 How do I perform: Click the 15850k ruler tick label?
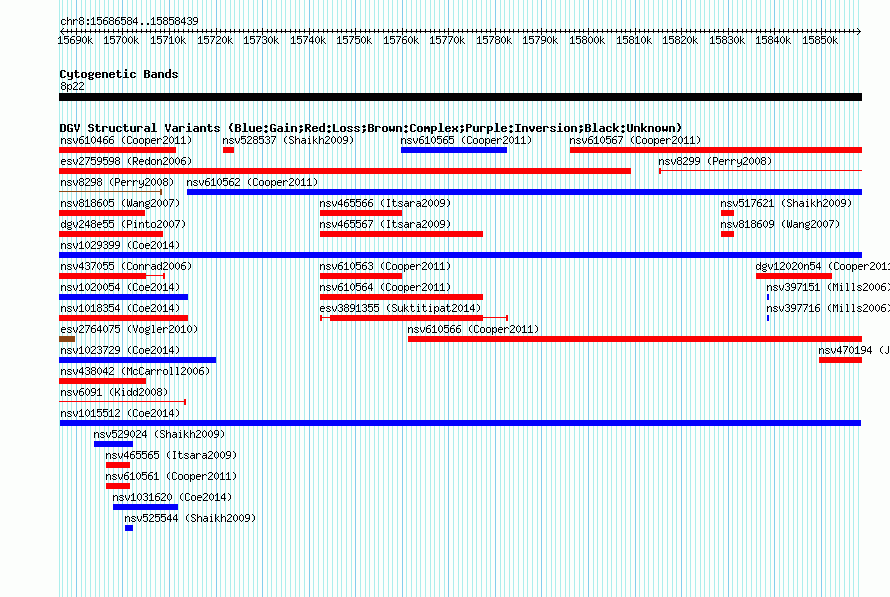pos(820,40)
